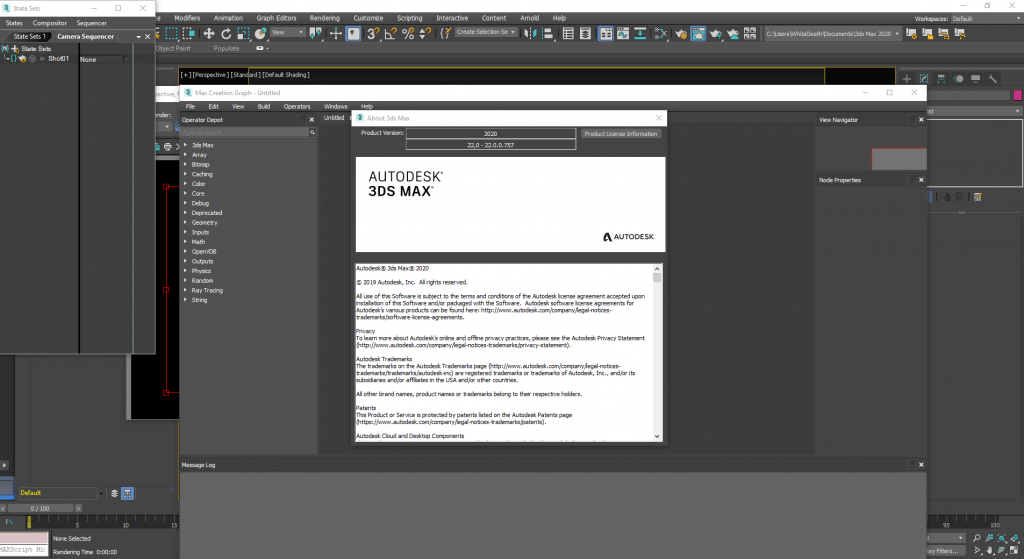Click Render in the Cloud icon
1024x559 pixels.
point(733,33)
